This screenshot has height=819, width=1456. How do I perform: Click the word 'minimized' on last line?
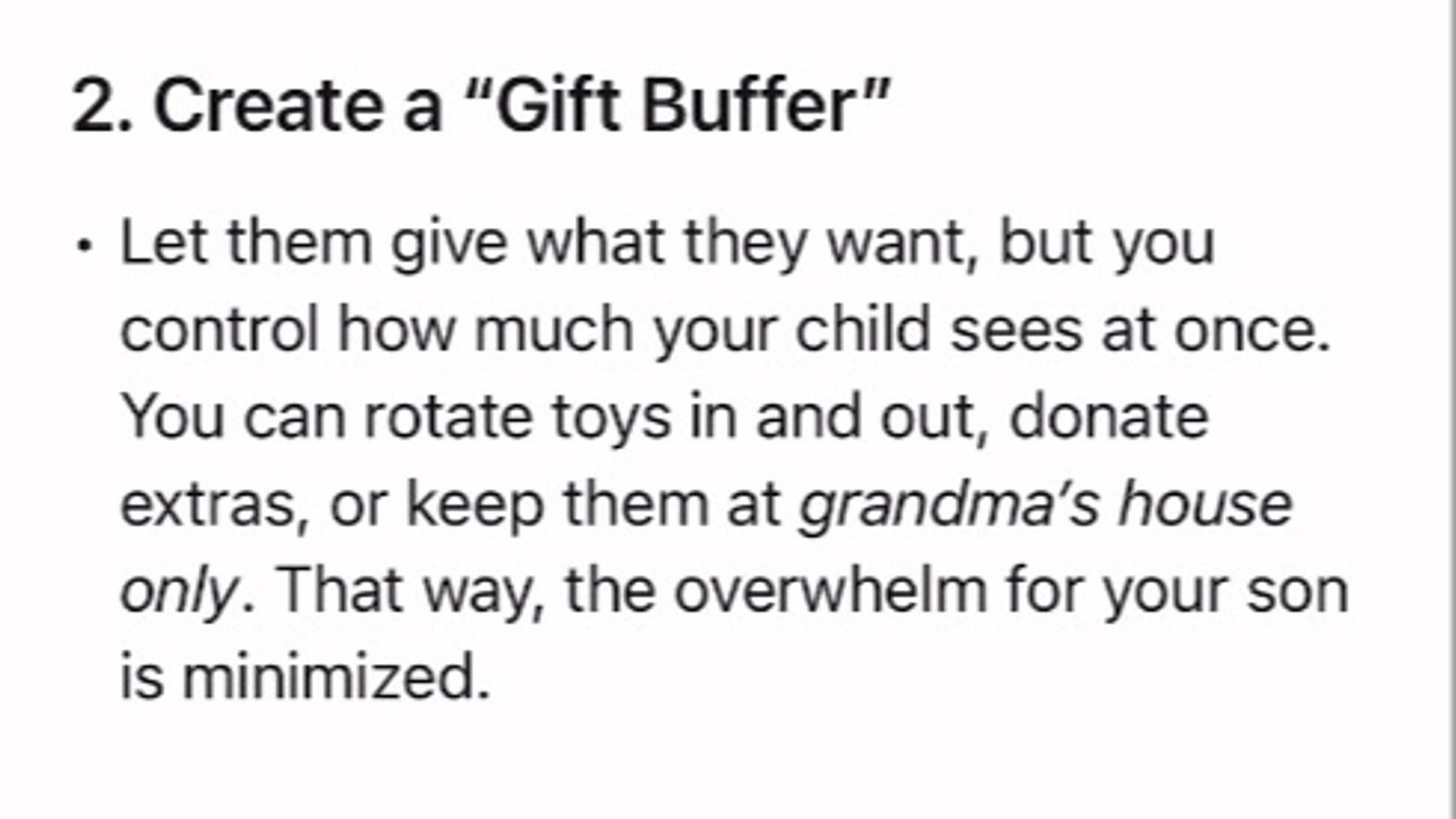[x=327, y=677]
